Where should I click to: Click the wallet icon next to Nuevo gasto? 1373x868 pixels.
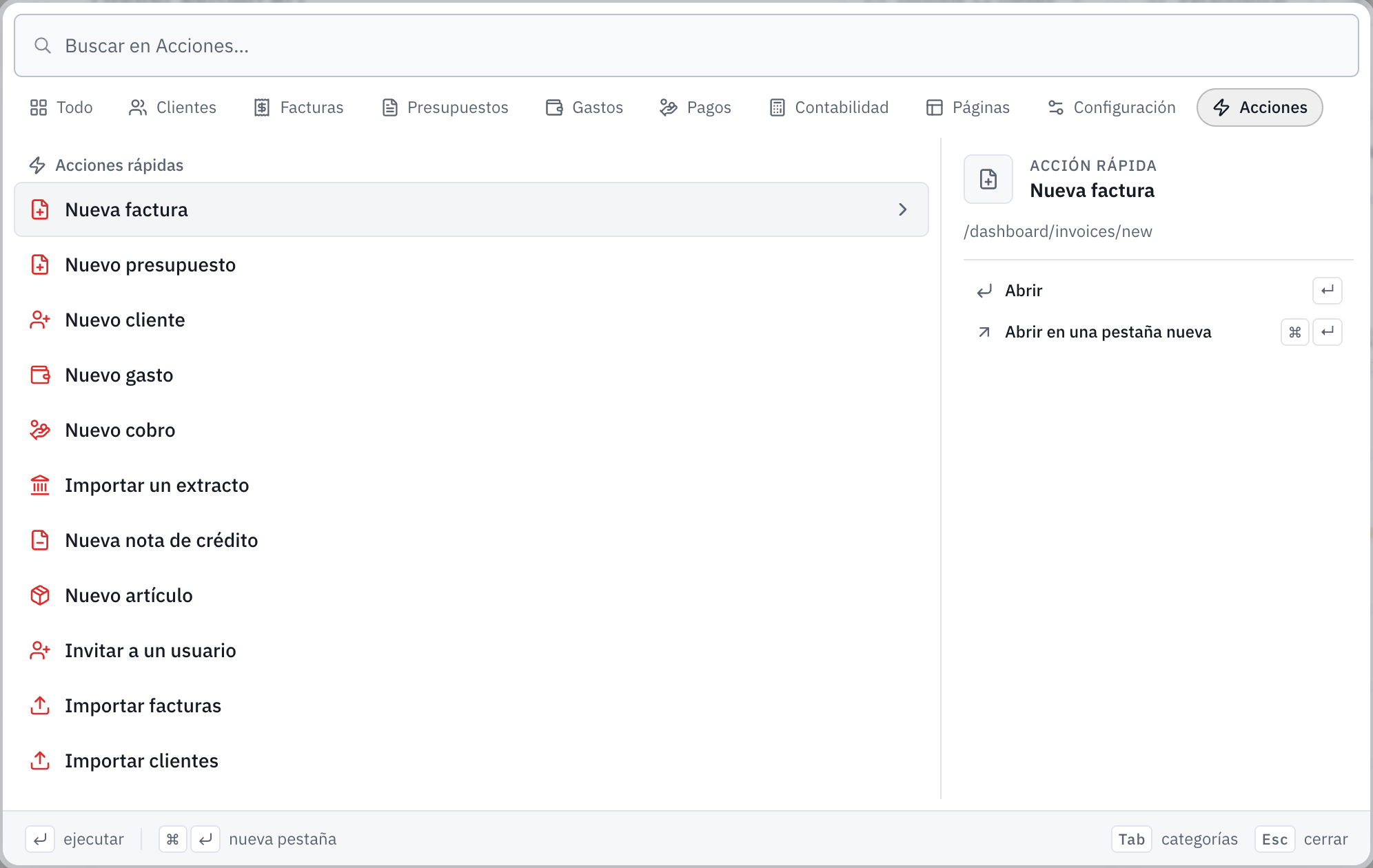pos(40,375)
